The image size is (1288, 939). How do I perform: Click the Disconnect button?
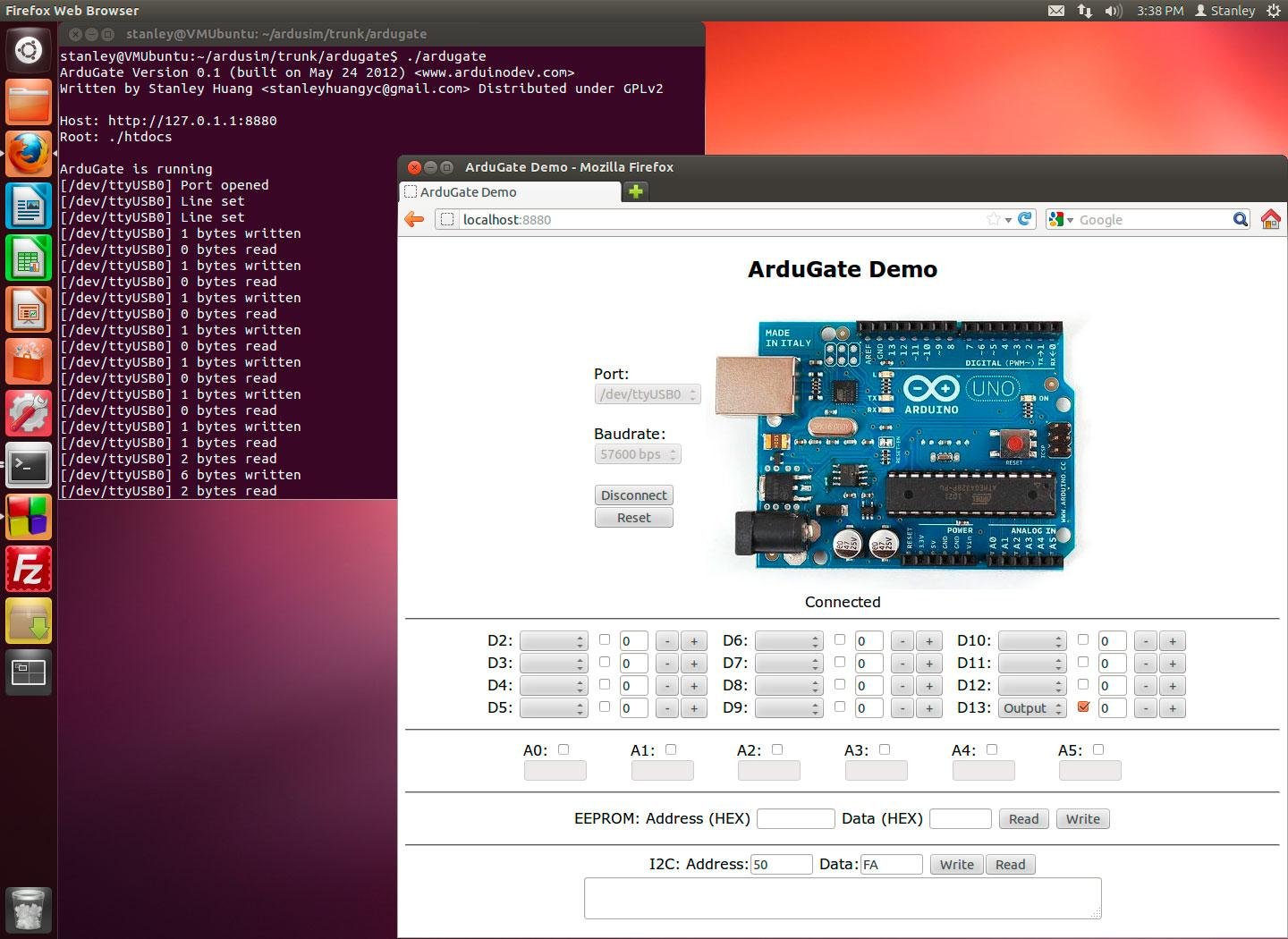click(633, 495)
